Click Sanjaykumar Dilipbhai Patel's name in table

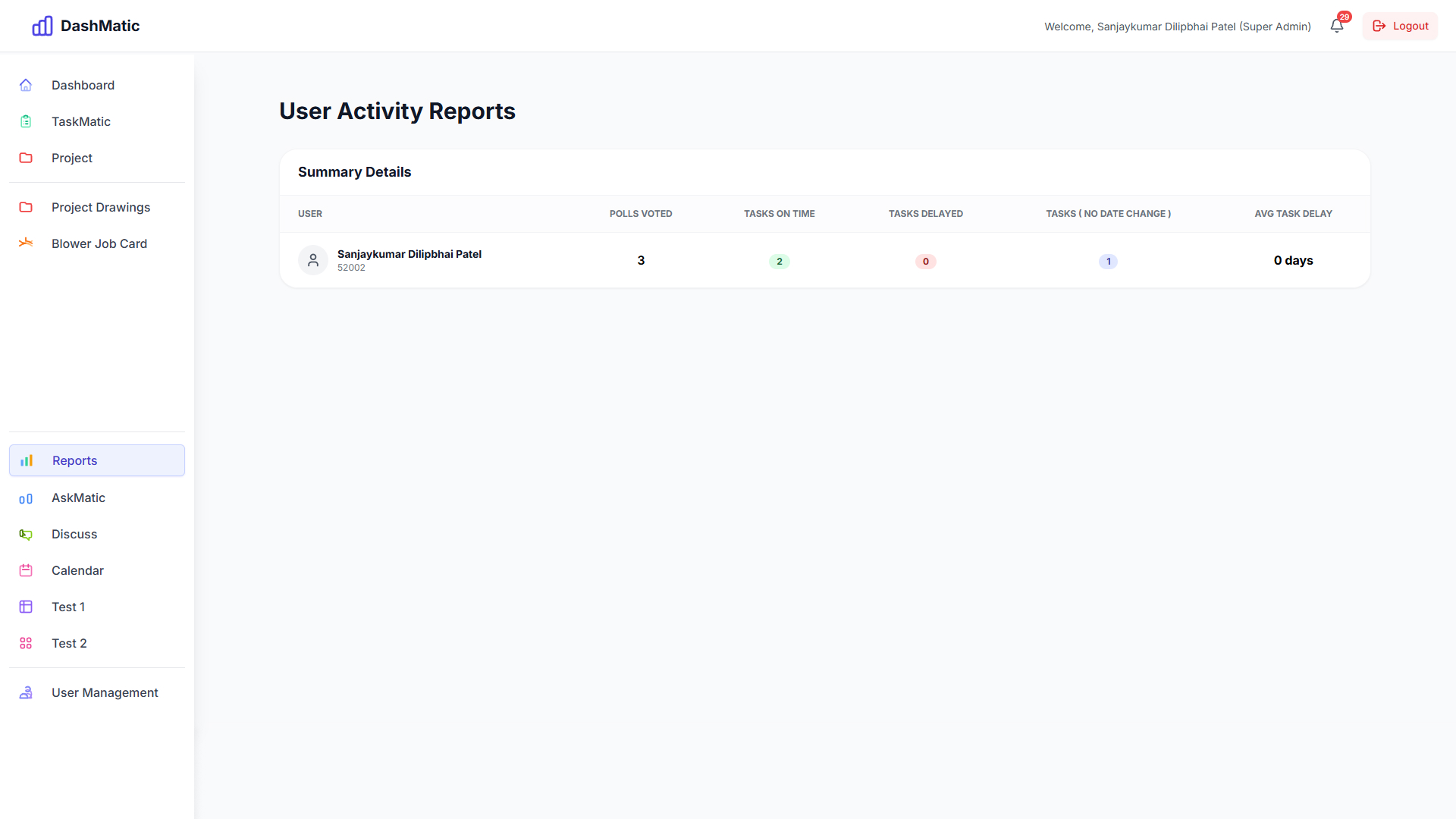[409, 254]
